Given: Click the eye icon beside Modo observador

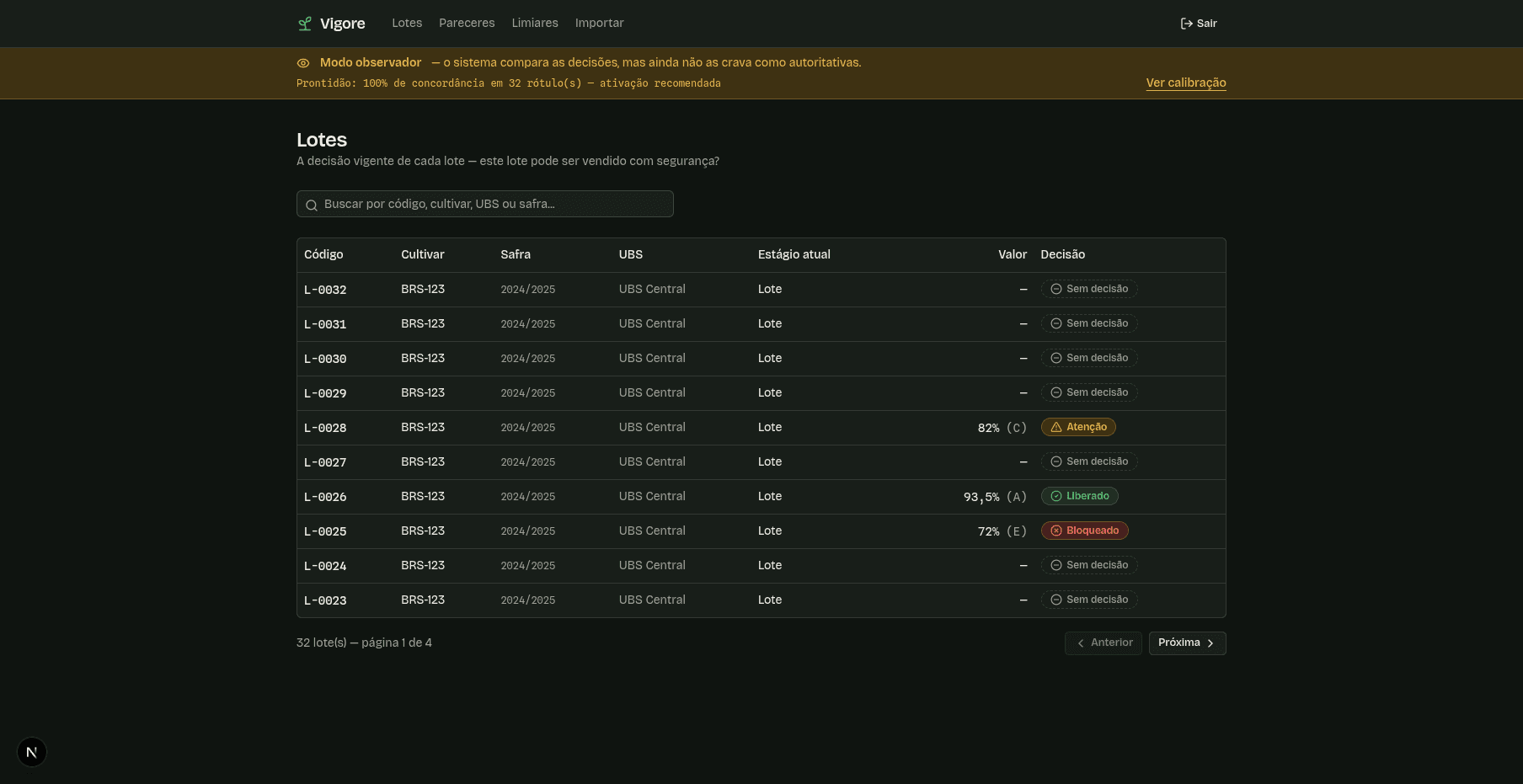Looking at the screenshot, I should pyautogui.click(x=303, y=63).
